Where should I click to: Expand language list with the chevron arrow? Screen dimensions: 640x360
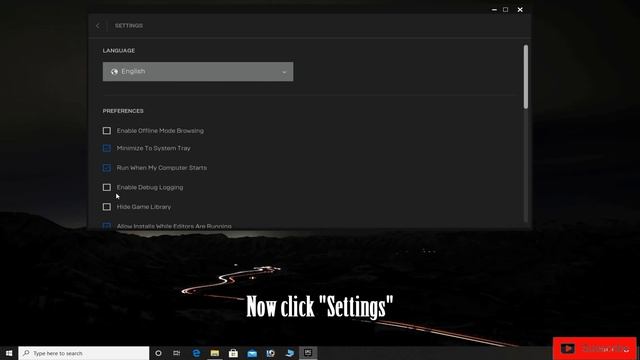[x=284, y=72]
